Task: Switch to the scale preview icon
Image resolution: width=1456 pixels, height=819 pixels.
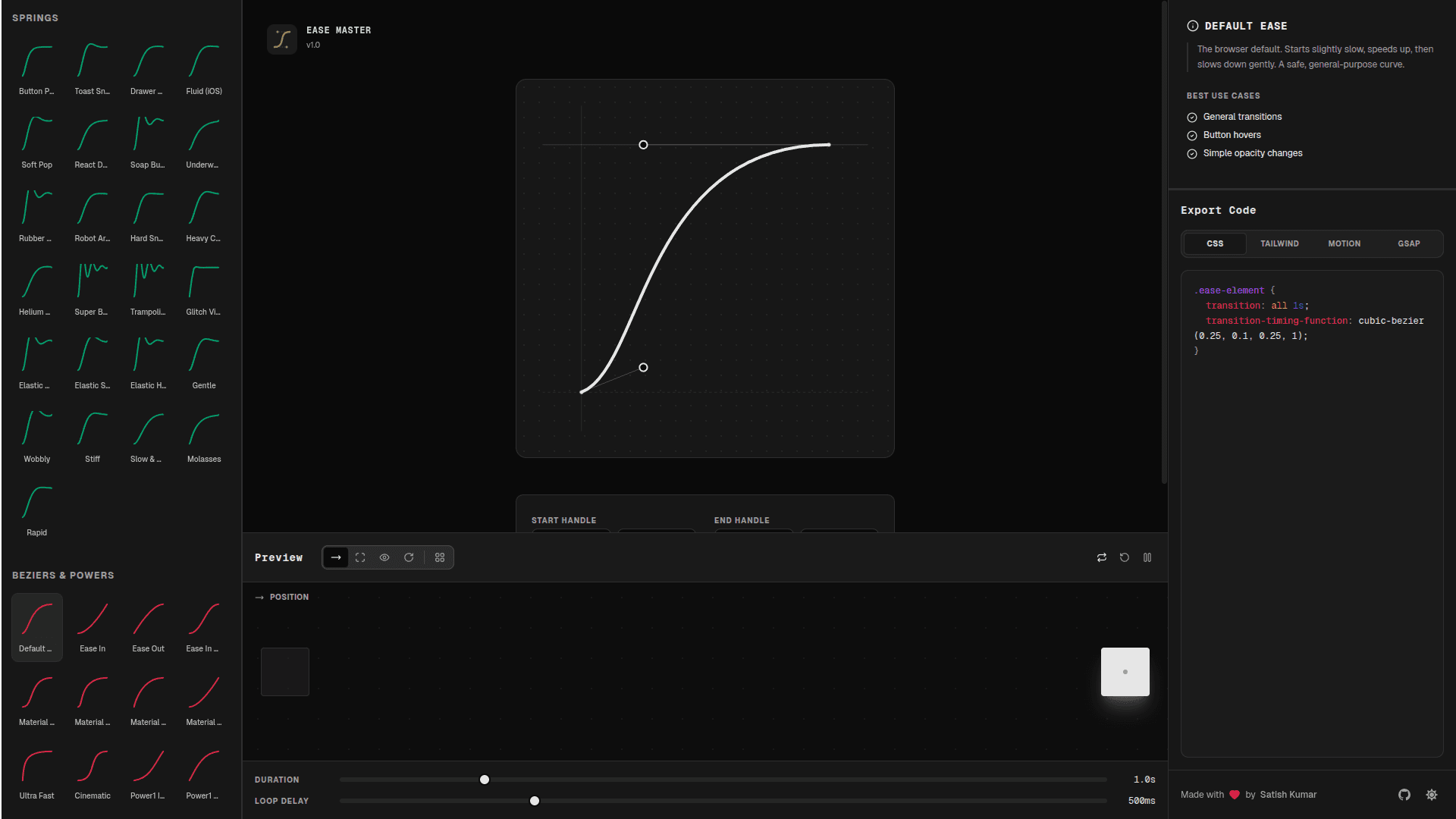Action: tap(360, 557)
